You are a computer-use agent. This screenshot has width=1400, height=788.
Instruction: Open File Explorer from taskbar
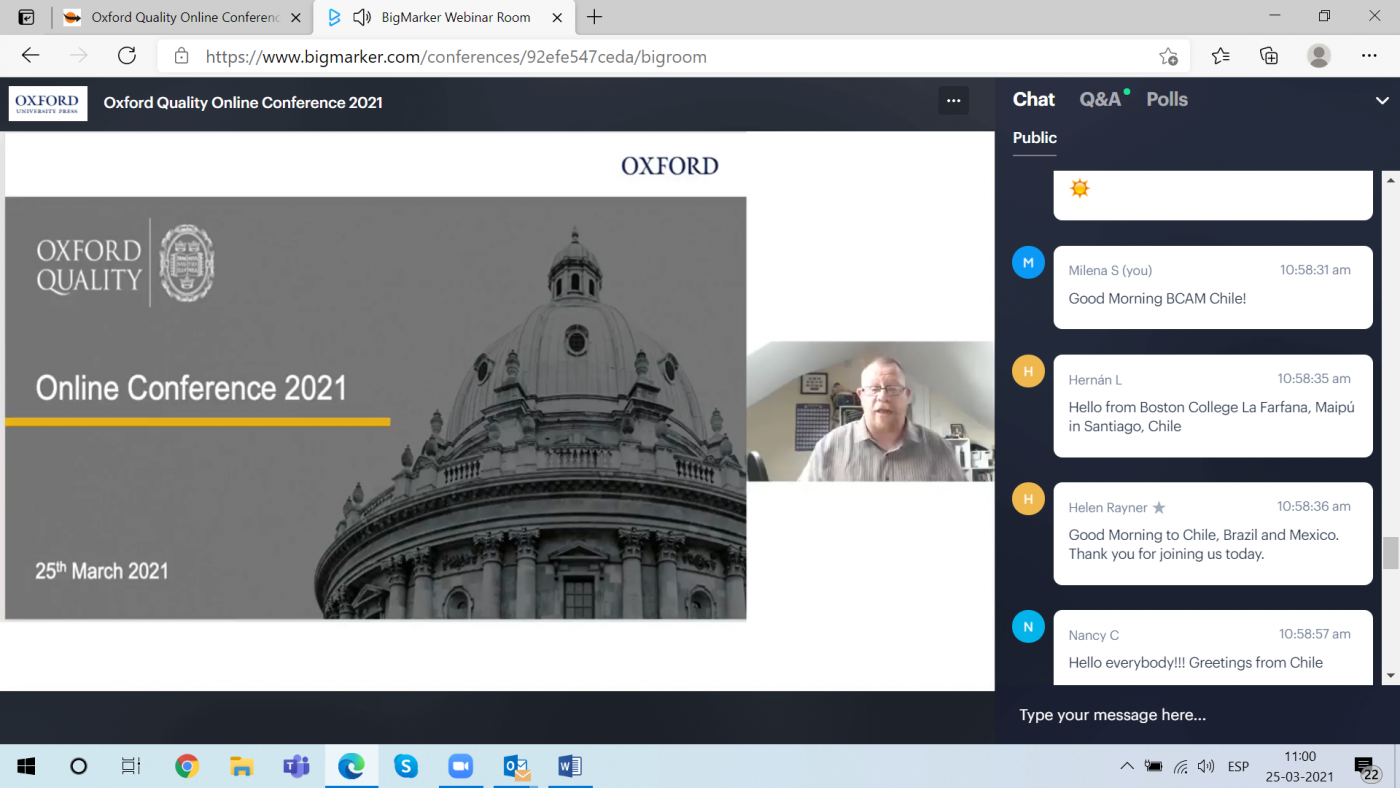(241, 766)
